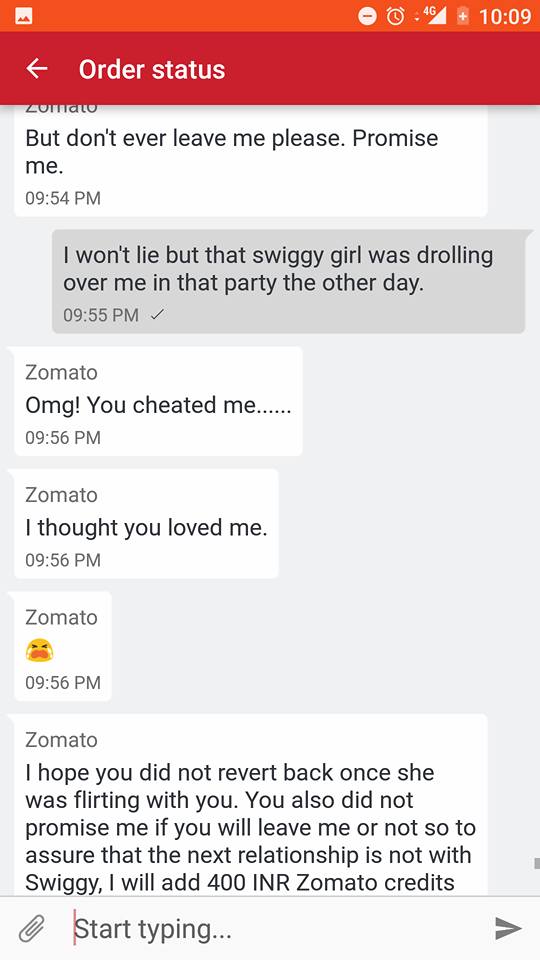
Task: Tap the 'don't ever leave me' message
Action: [x=250, y=160]
